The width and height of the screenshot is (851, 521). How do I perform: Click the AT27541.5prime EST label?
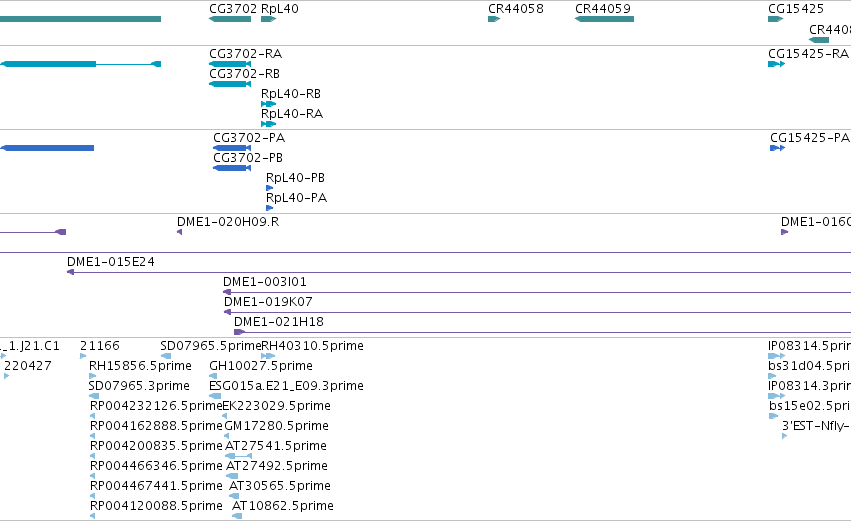[276, 447]
